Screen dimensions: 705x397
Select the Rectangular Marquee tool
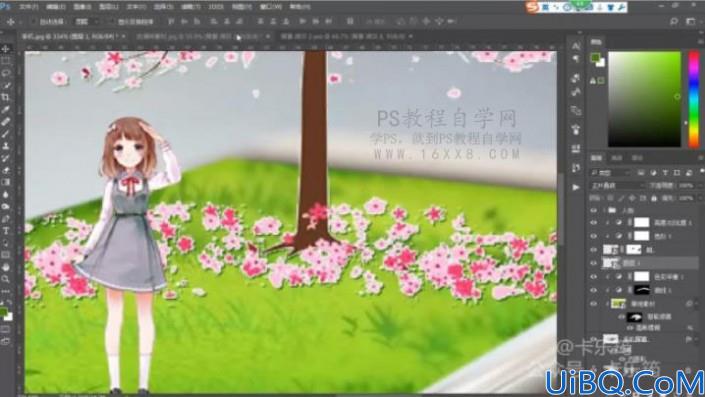click(x=6, y=61)
